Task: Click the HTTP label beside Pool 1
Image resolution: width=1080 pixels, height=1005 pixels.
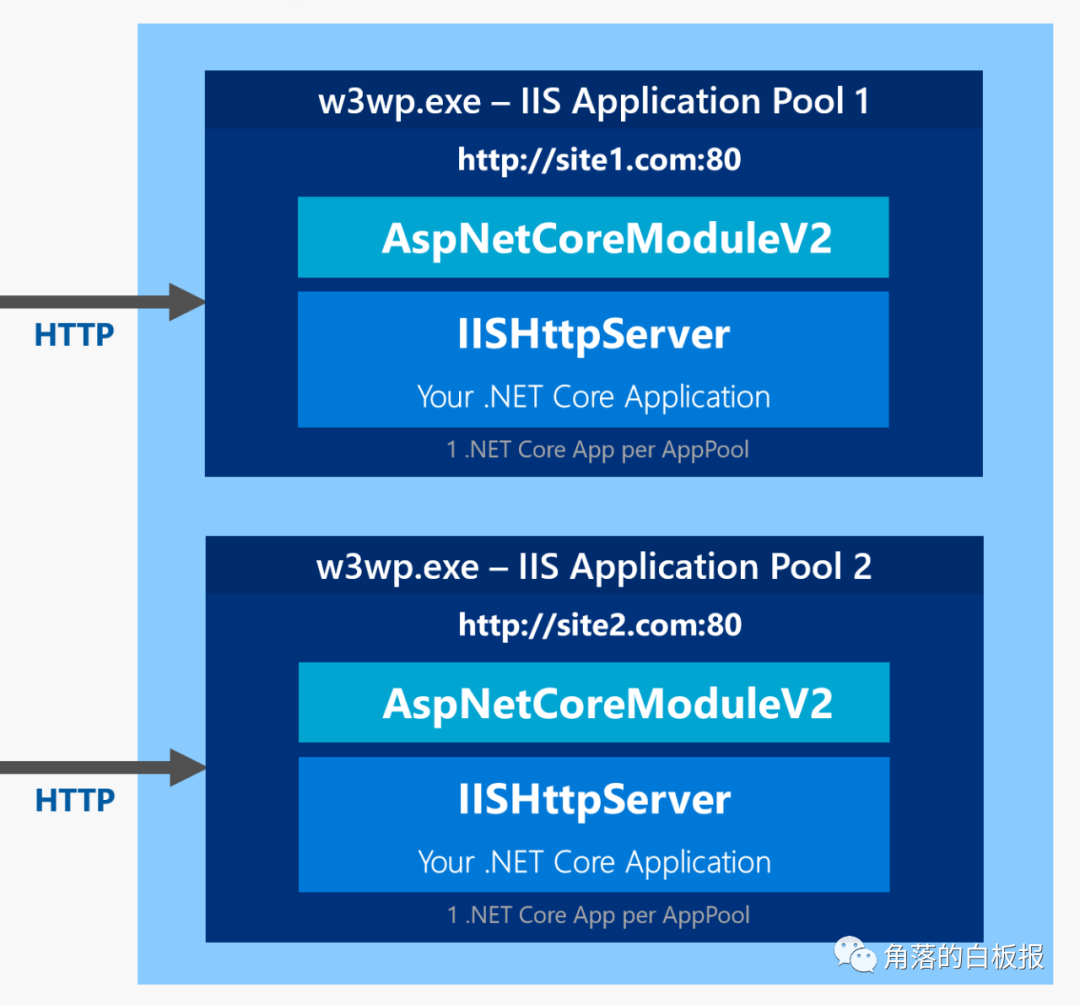Action: coord(74,335)
